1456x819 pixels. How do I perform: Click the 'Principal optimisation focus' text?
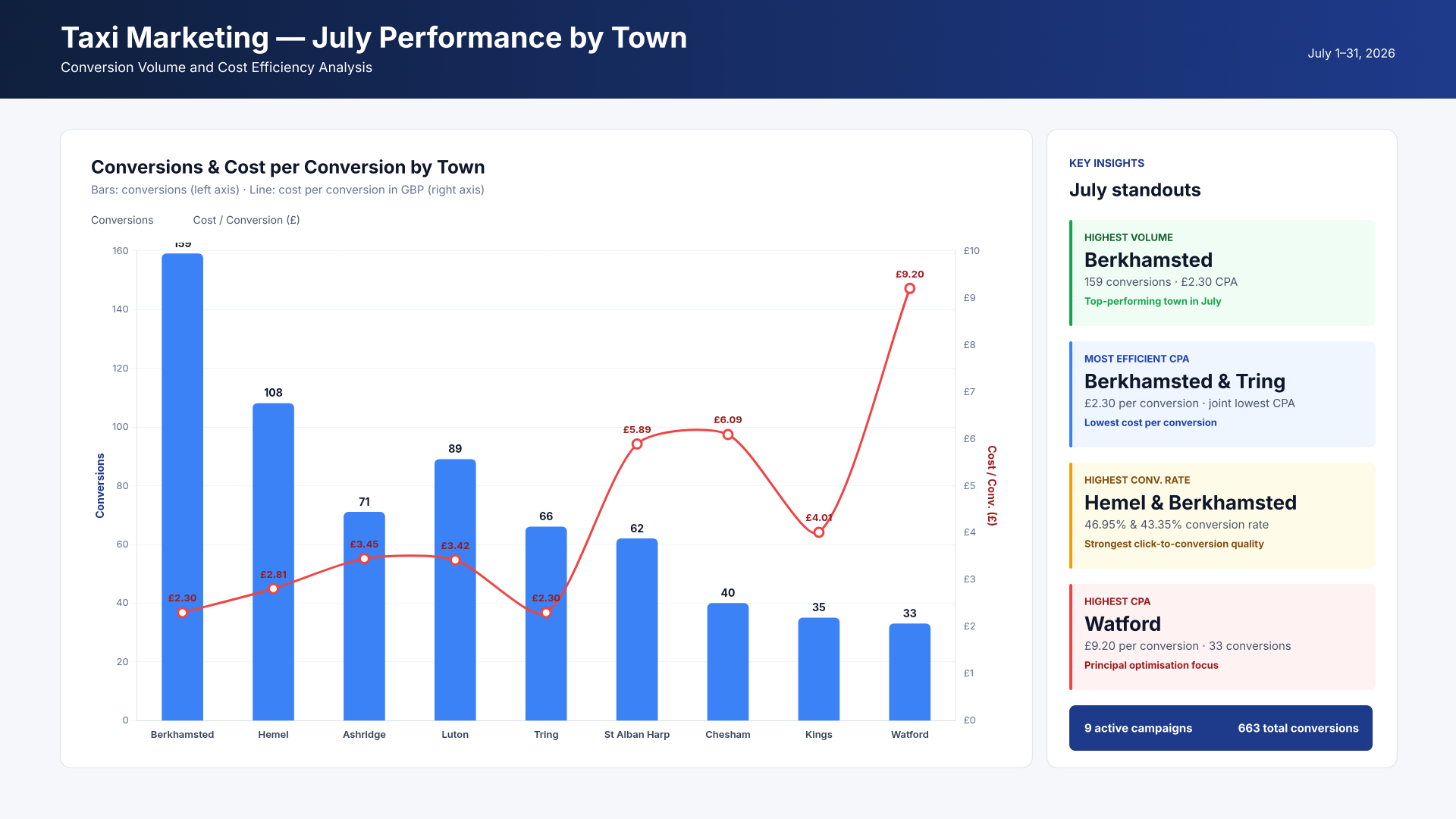pos(1151,665)
